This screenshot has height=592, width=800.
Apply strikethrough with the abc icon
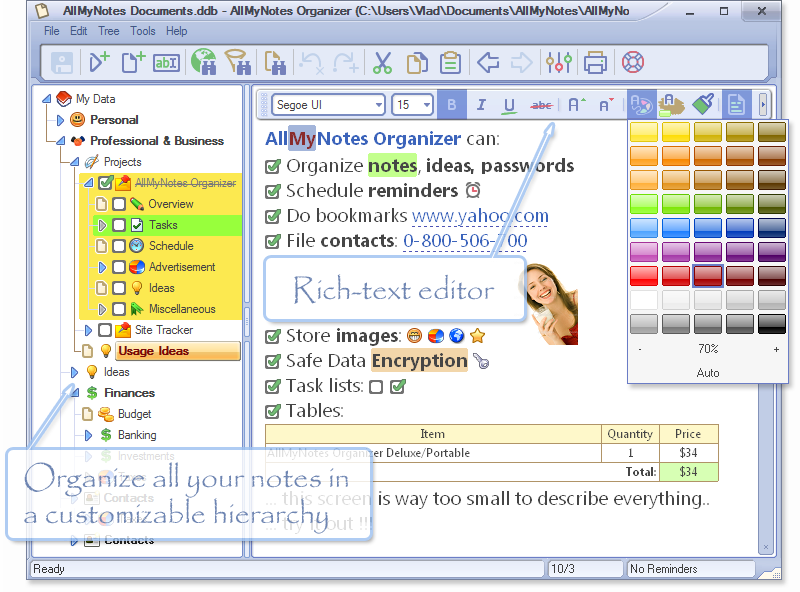click(x=541, y=105)
